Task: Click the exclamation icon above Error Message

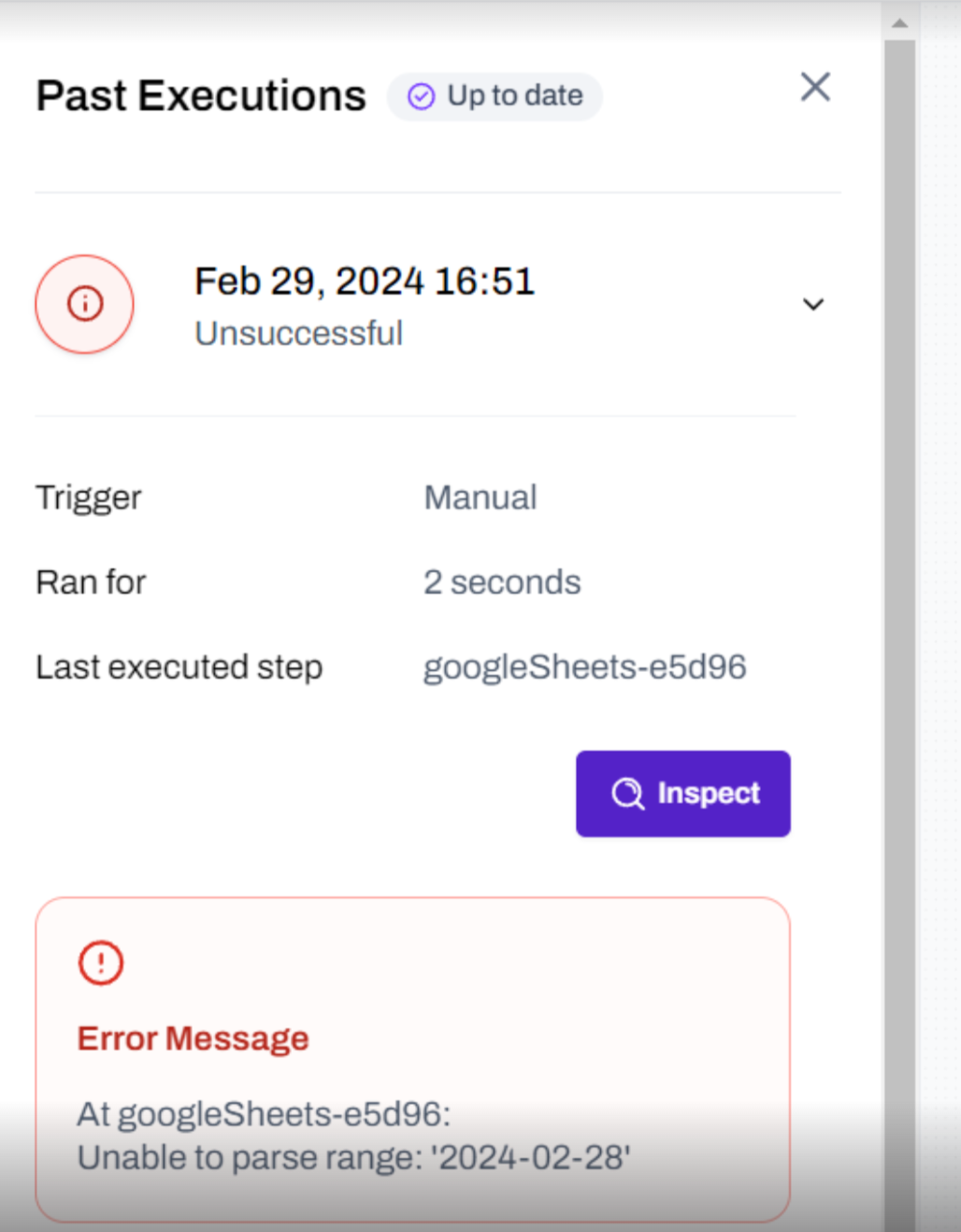Action: tap(101, 962)
